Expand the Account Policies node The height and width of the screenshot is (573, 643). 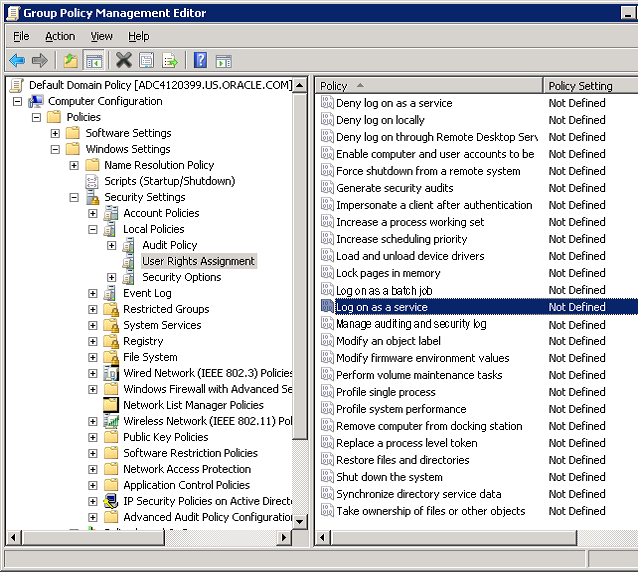pyautogui.click(x=93, y=213)
